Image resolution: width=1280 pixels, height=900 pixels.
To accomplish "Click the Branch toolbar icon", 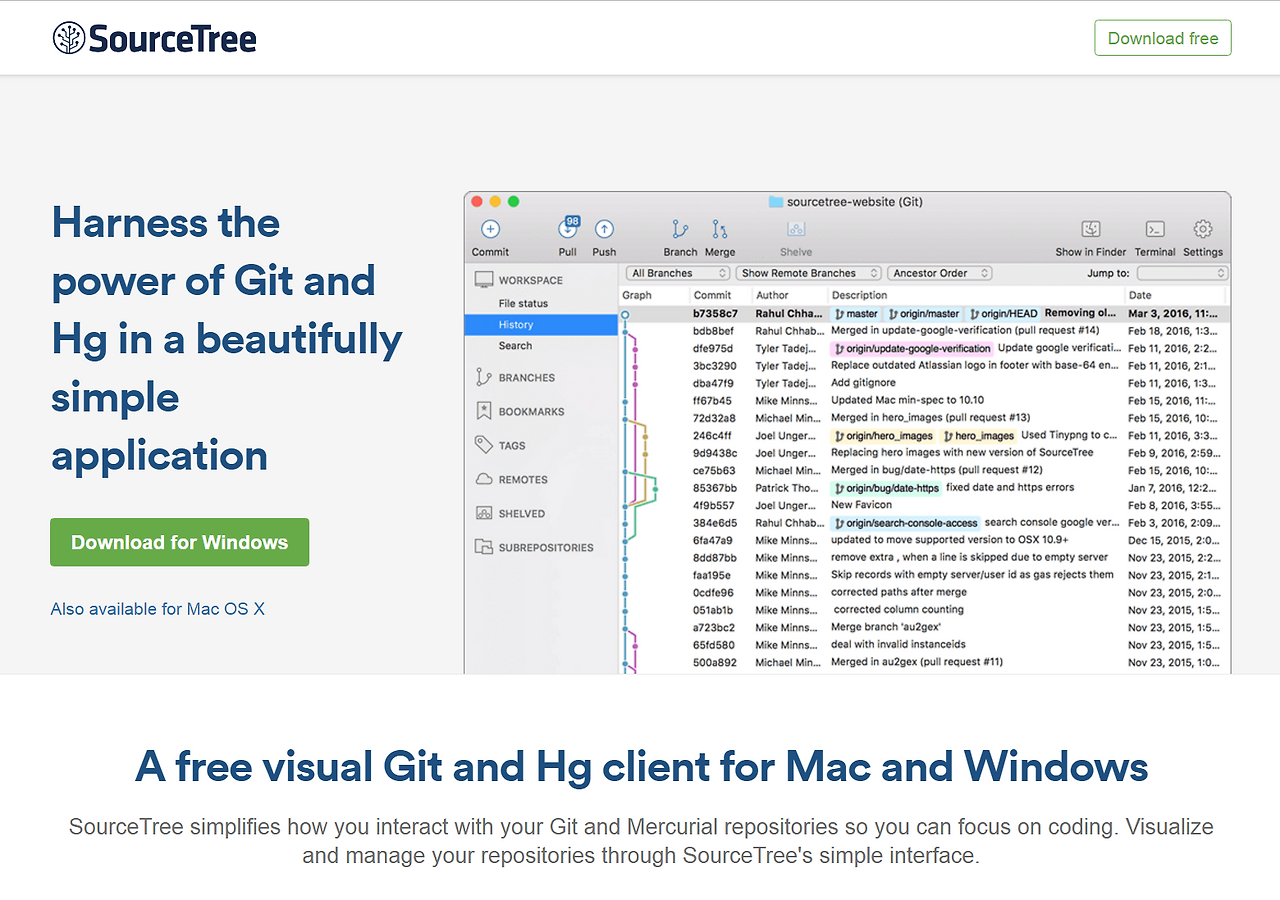I will (680, 230).
